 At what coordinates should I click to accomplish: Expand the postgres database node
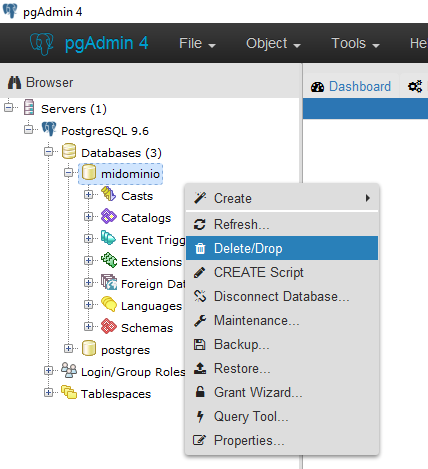(68, 349)
